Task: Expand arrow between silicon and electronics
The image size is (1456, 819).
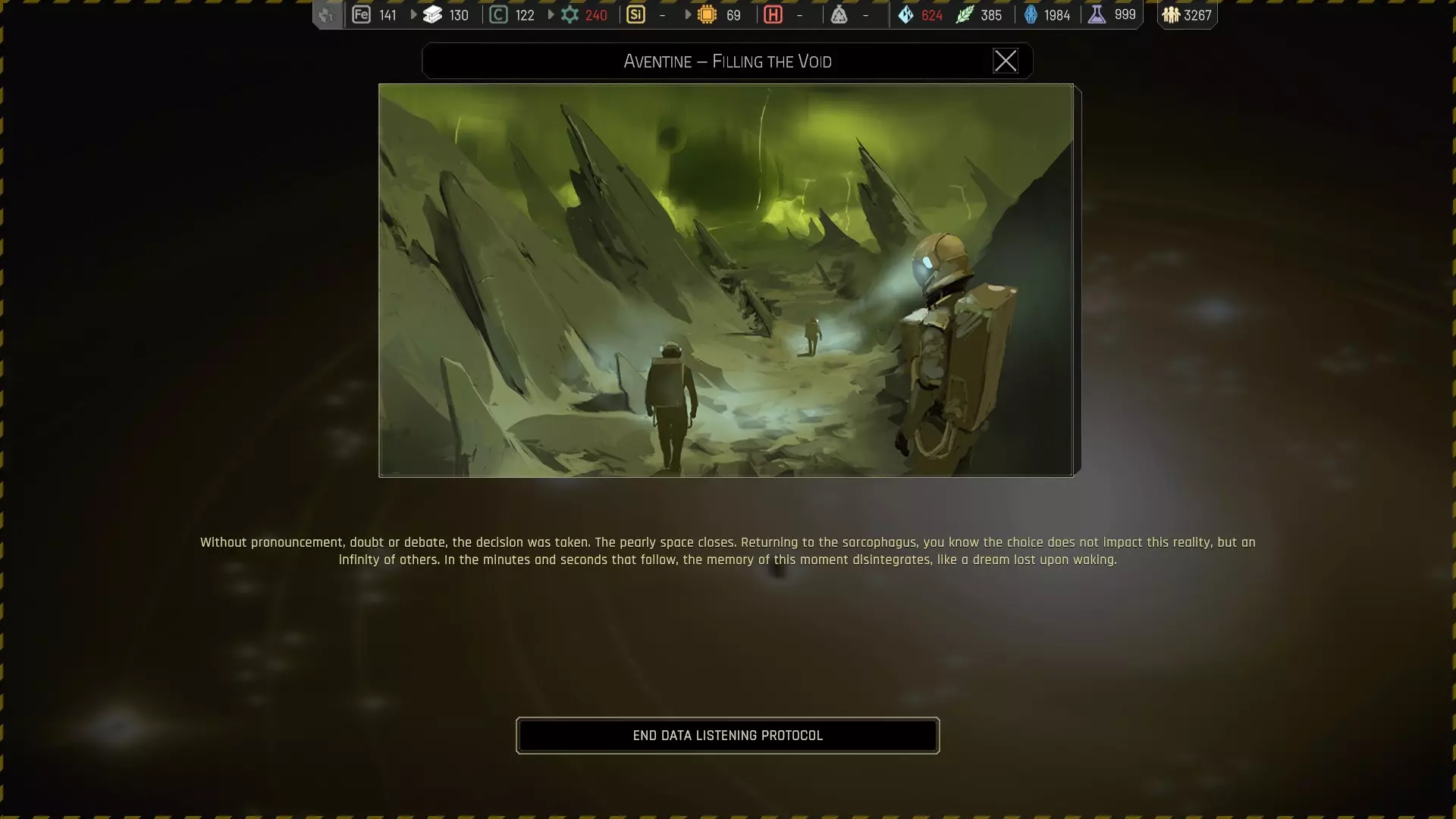Action: (x=688, y=14)
